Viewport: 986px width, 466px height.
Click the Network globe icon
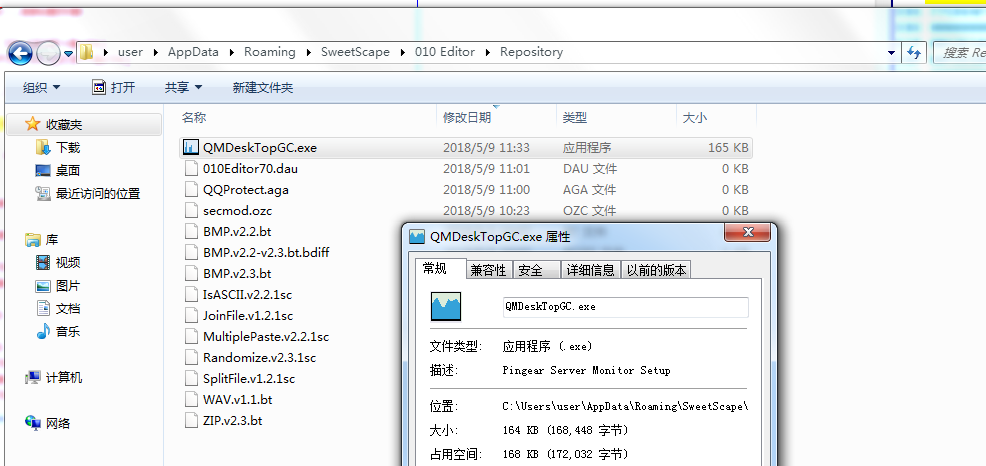33,423
